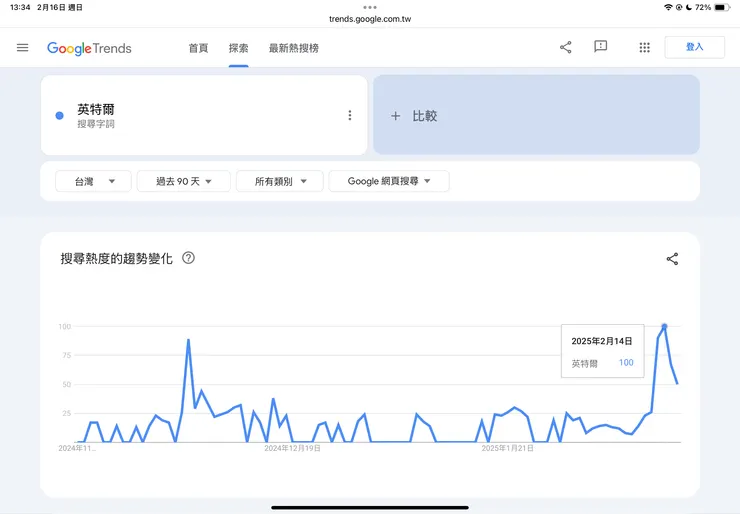
Task: Open the three-dot menu for 英特爾
Action: point(350,115)
